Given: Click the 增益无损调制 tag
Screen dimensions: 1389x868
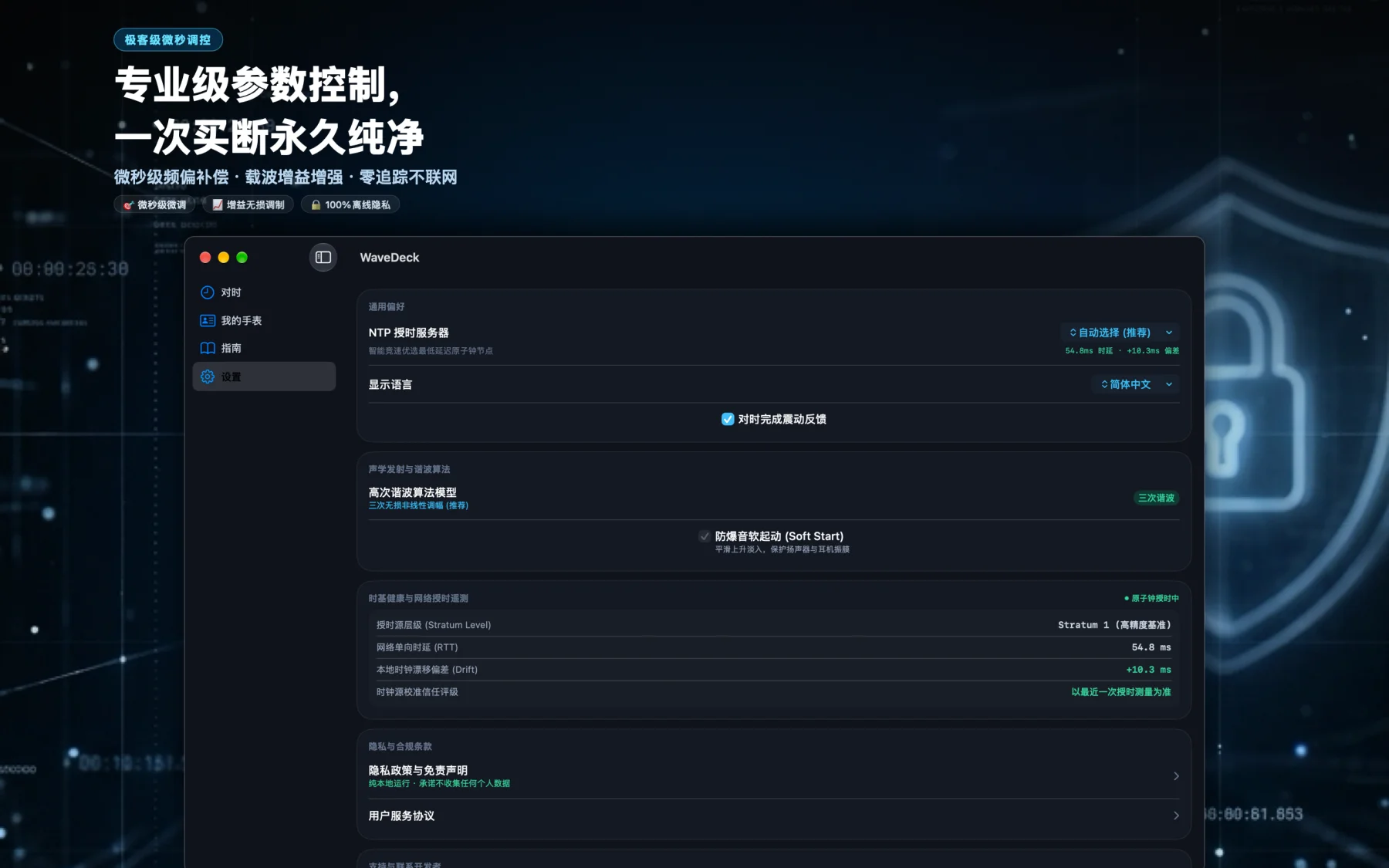Looking at the screenshot, I should pos(248,205).
